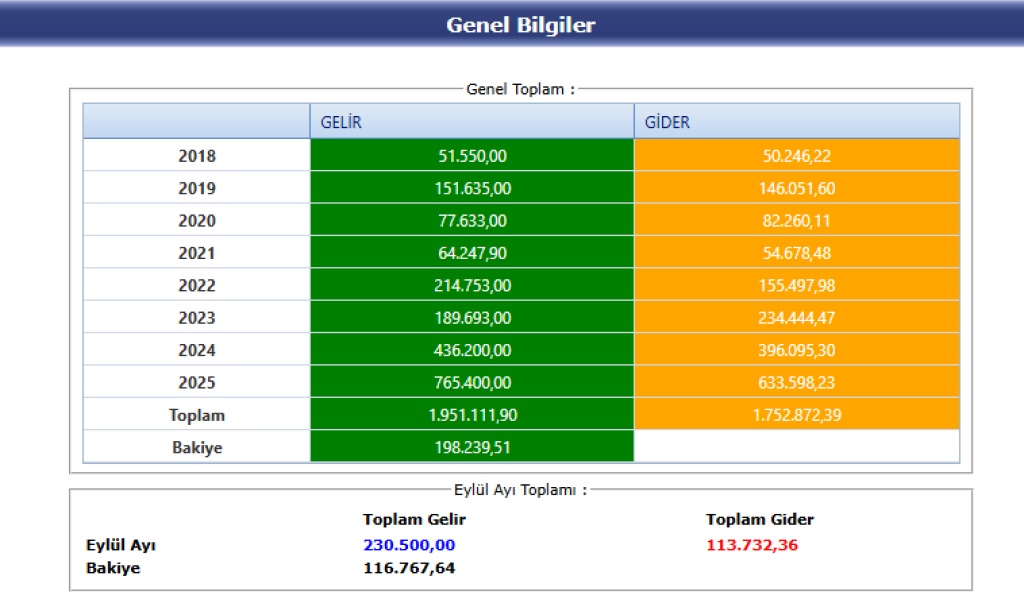This screenshot has height=603, width=1024.
Task: Click the red Eylül expense amount 113.732,36
Action: [752, 545]
